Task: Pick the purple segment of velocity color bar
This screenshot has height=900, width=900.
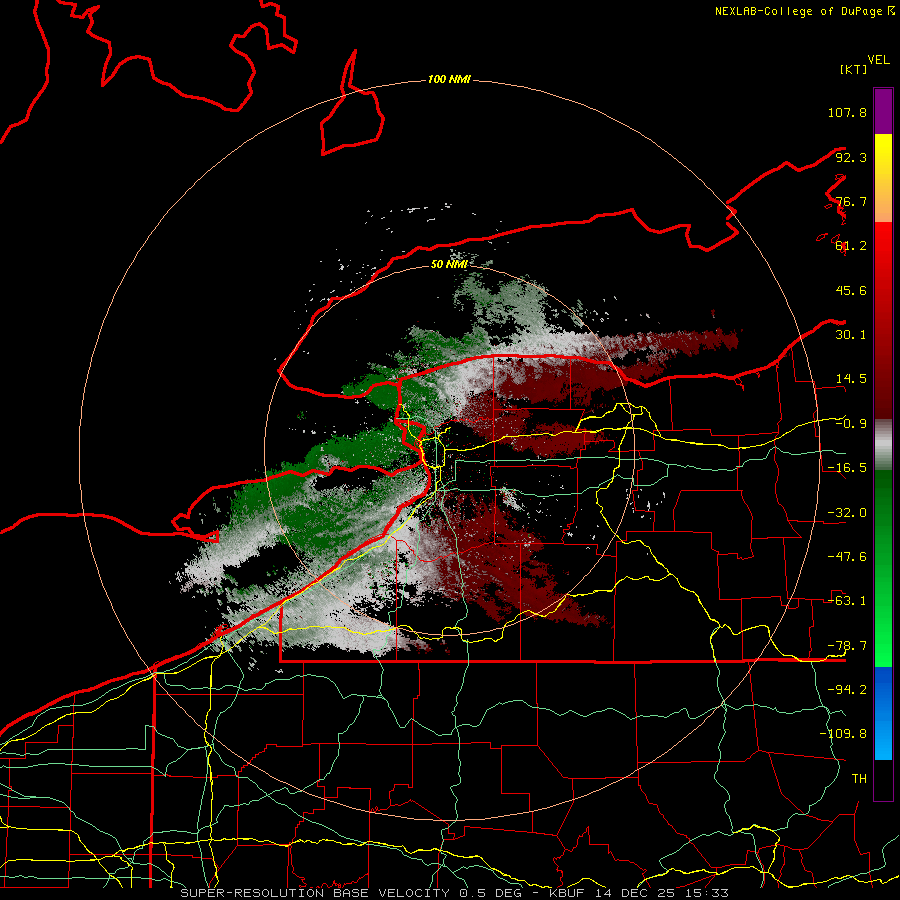Action: [883, 111]
